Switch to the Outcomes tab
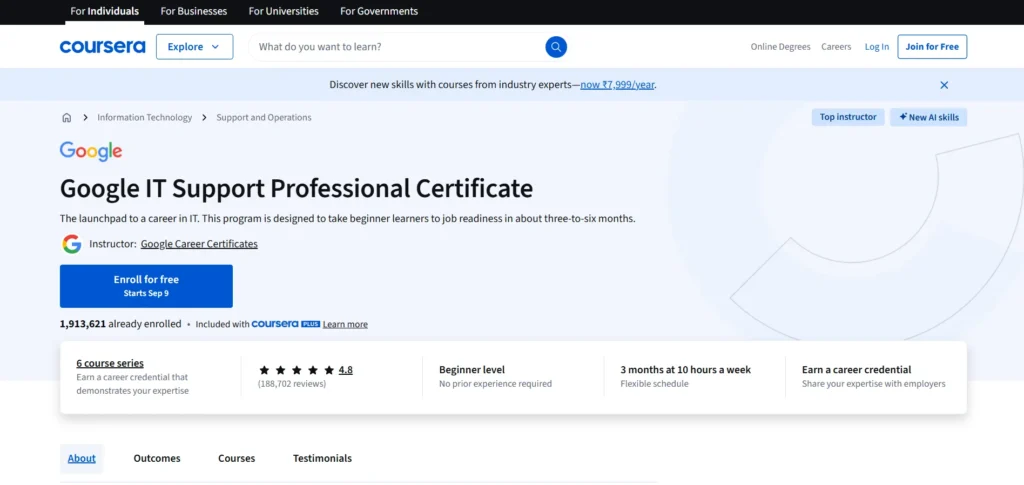This screenshot has height=485, width=1024. [x=157, y=458]
